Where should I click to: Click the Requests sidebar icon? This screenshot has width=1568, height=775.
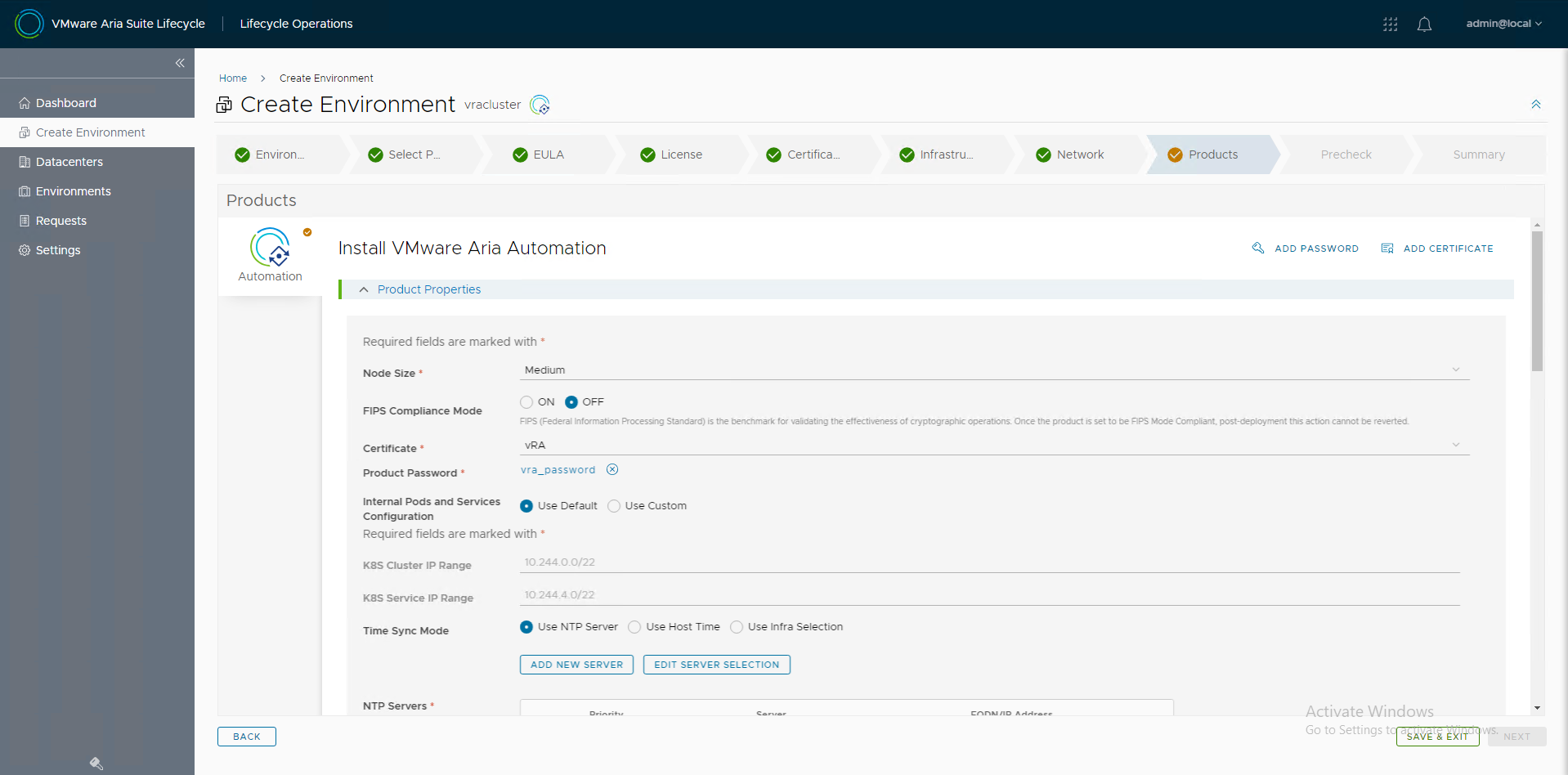tap(25, 221)
